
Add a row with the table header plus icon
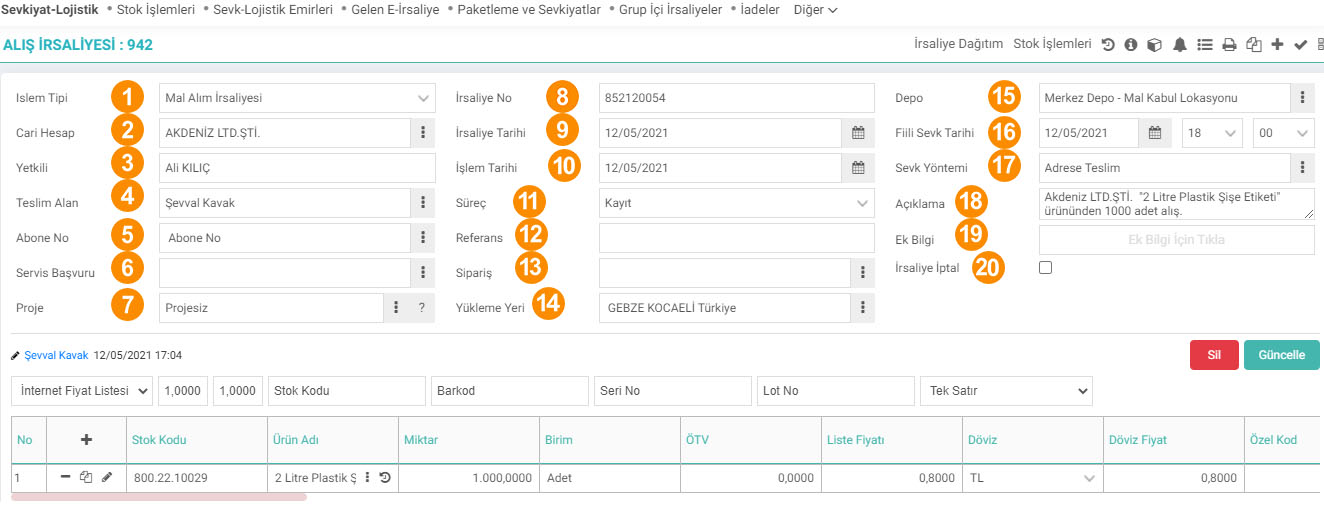tap(86, 440)
